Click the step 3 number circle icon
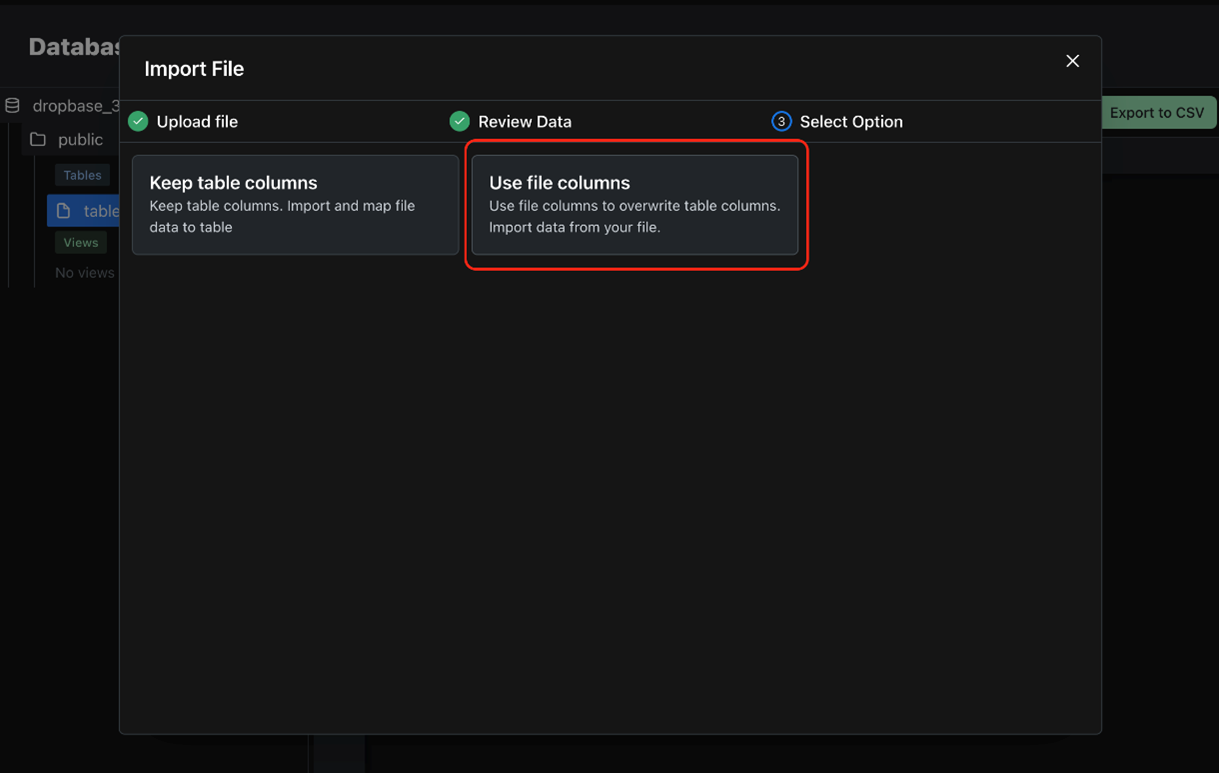Viewport: 1219px width, 773px height. (781, 121)
